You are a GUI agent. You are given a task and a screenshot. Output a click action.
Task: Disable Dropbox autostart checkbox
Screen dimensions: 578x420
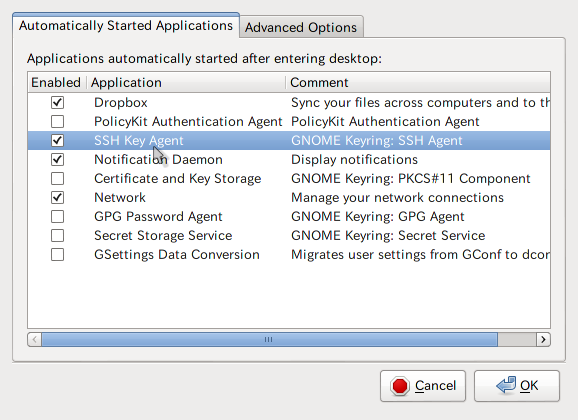[57, 103]
